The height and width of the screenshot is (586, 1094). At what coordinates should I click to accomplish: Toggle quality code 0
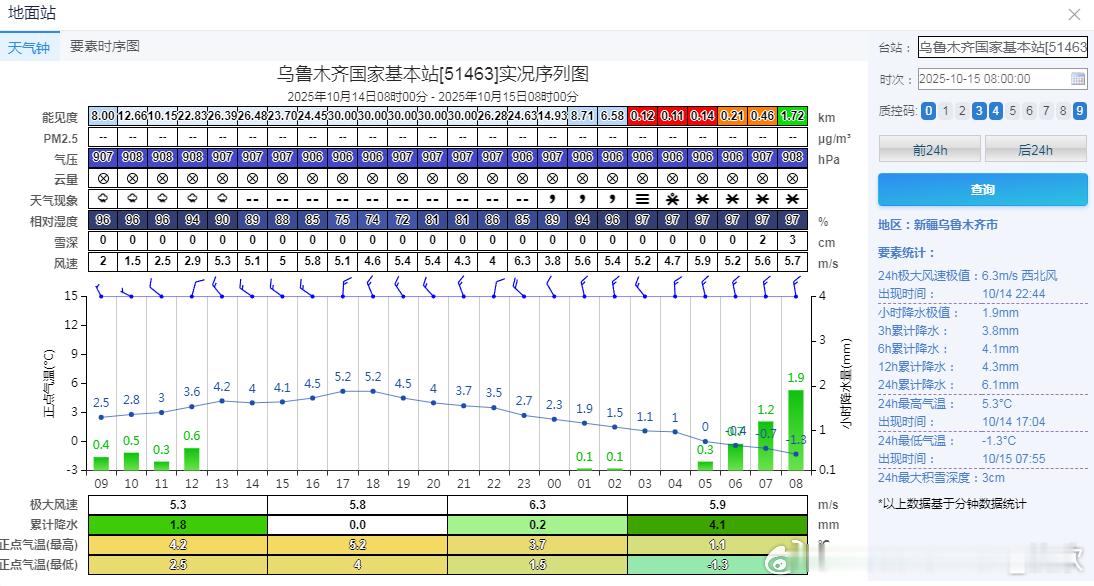(x=928, y=111)
